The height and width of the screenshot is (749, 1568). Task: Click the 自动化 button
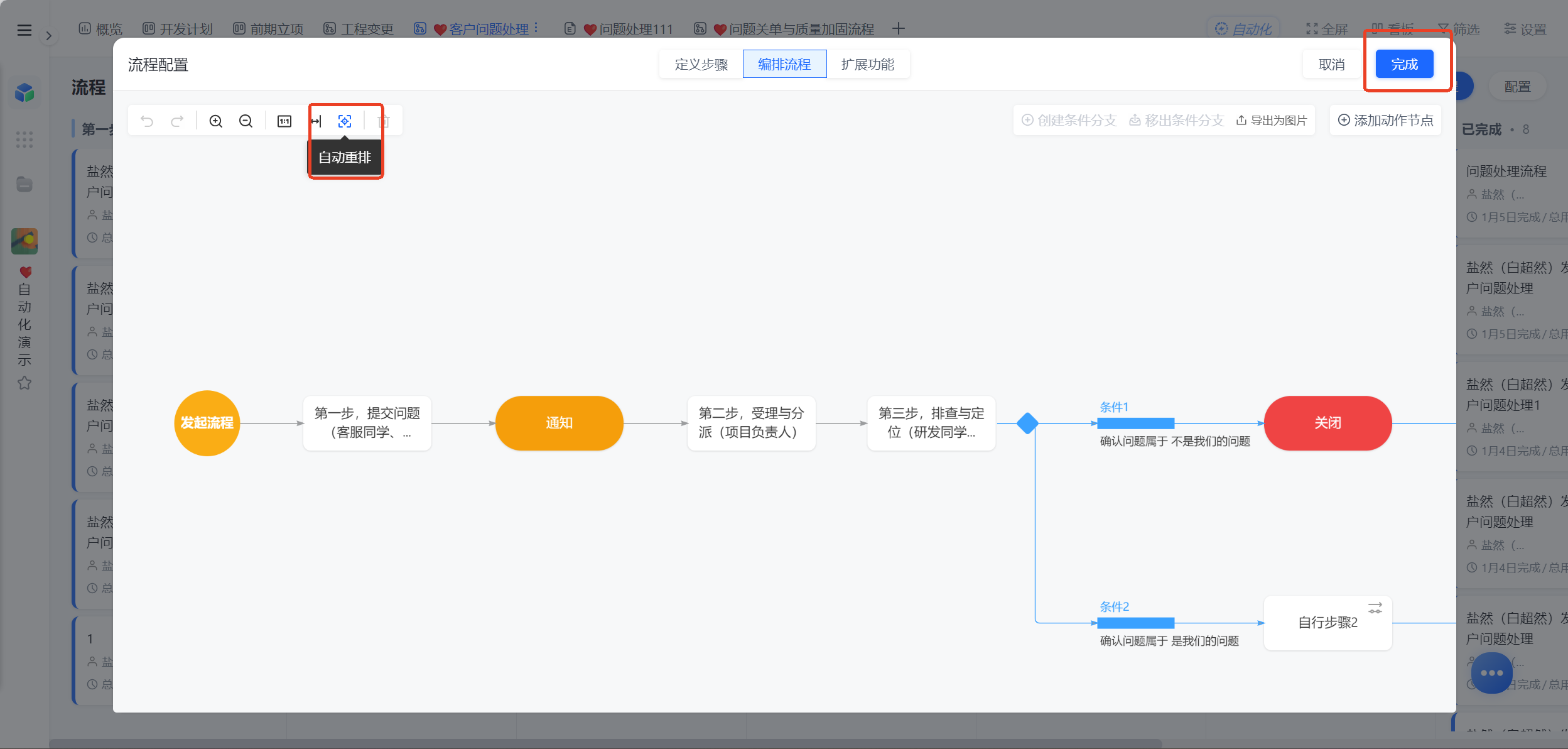coord(1243,29)
